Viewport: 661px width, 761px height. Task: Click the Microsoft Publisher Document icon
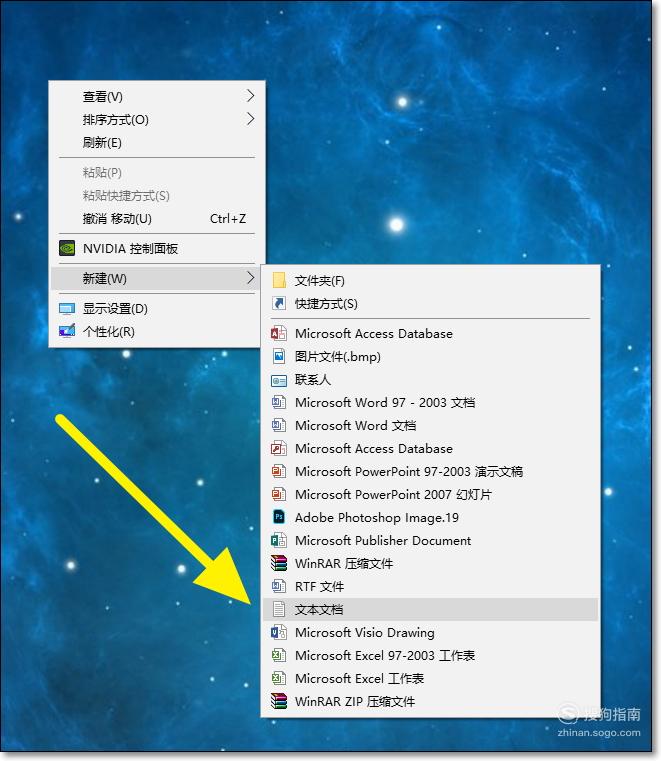tap(279, 540)
